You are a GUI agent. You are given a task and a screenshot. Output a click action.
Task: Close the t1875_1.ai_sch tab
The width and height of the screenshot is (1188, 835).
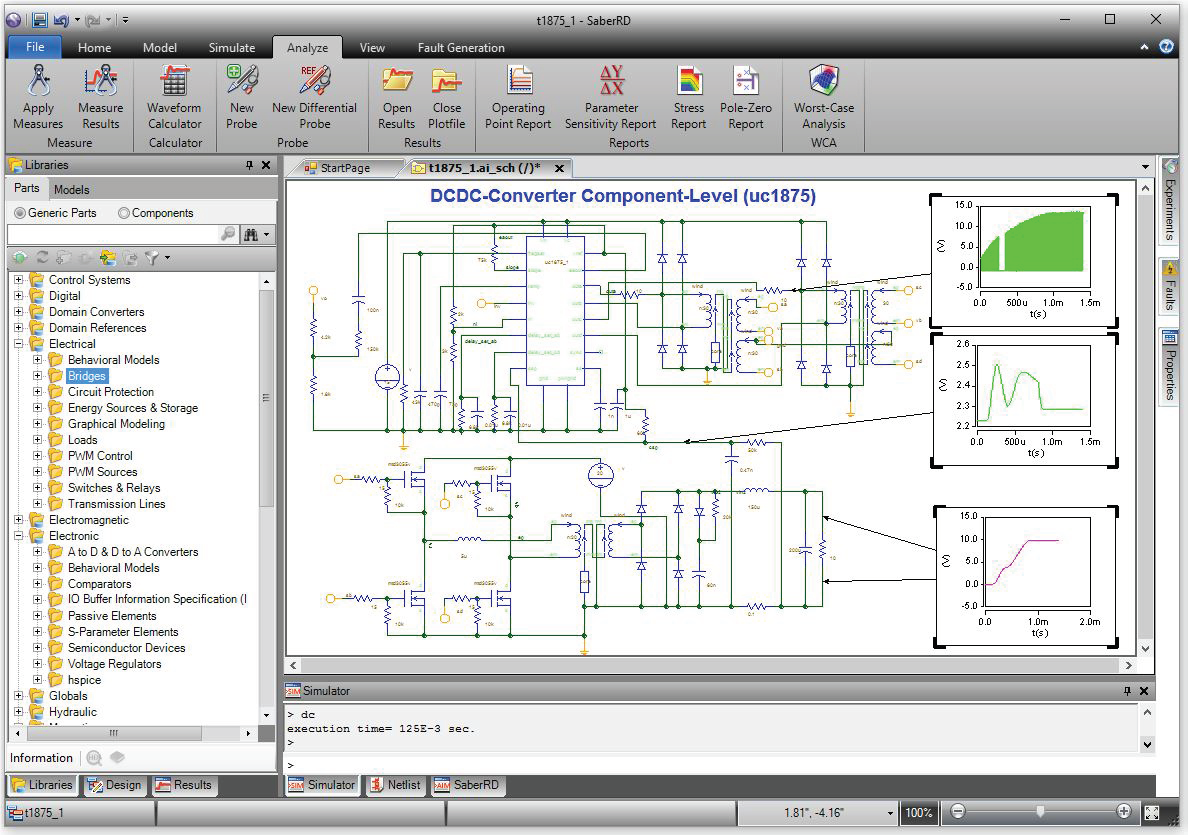(559, 168)
